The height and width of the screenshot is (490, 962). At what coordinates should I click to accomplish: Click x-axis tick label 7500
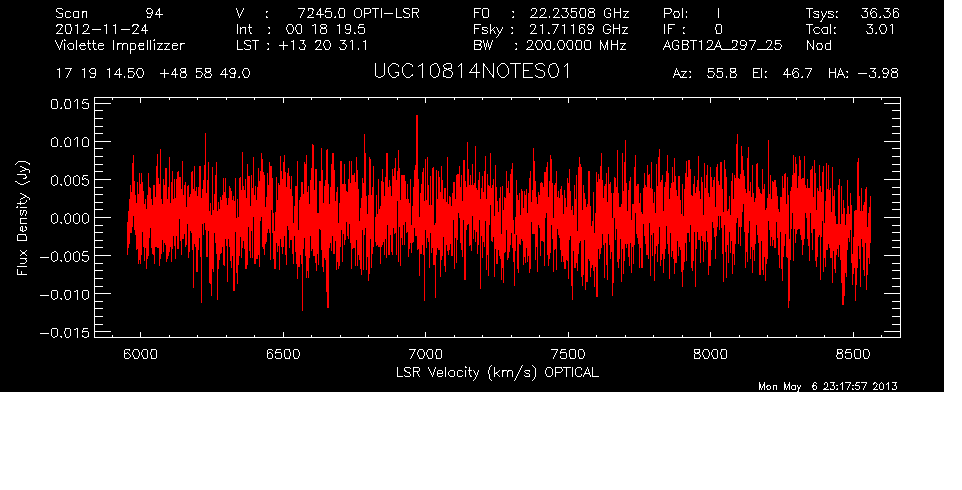tap(568, 354)
